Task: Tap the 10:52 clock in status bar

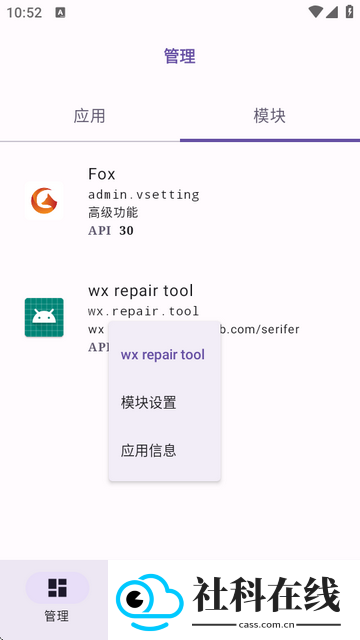Action: pyautogui.click(x=24, y=13)
